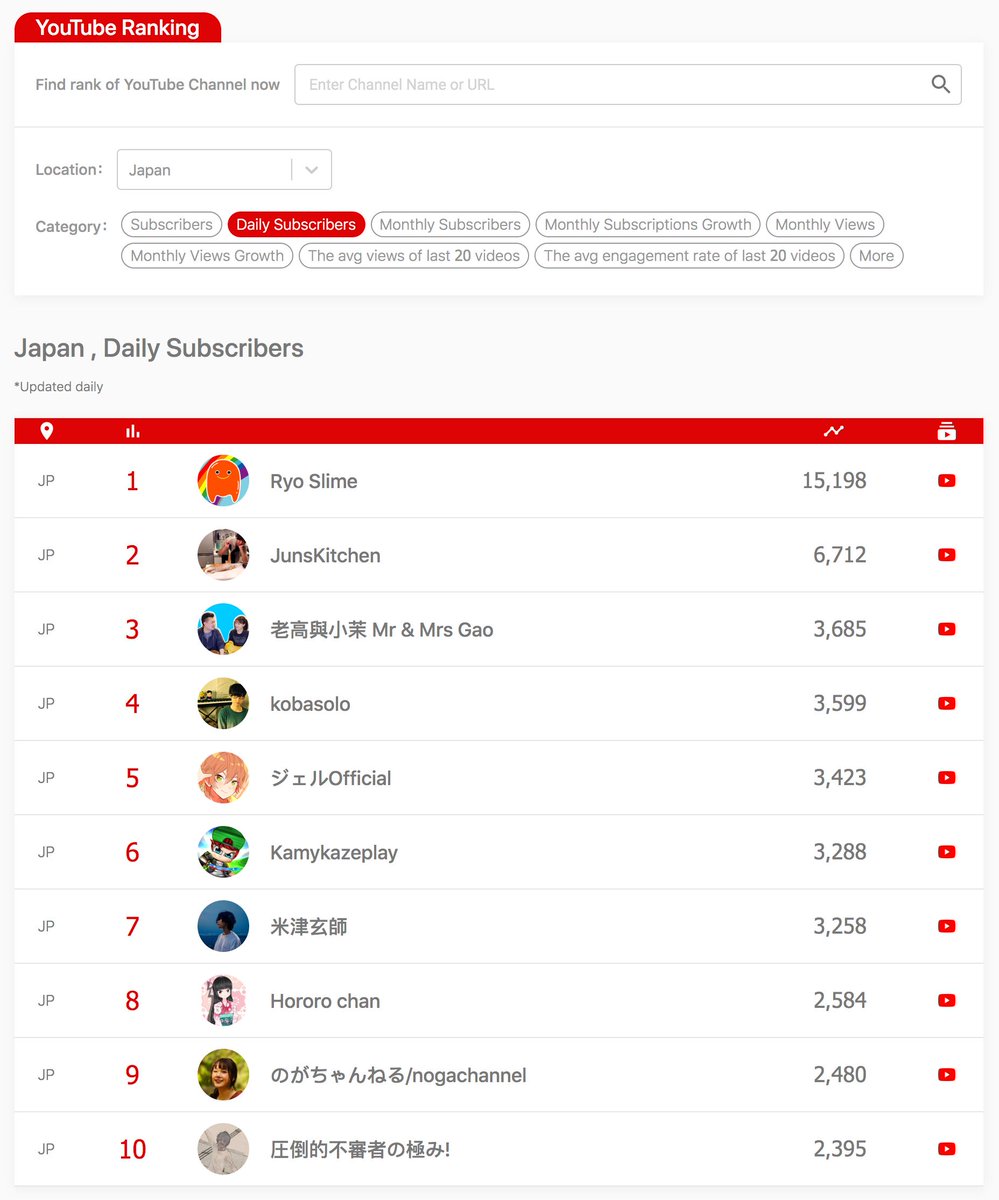The height and width of the screenshot is (1200, 999).
Task: Open the JunsKitchen channel link
Action: tap(325, 555)
